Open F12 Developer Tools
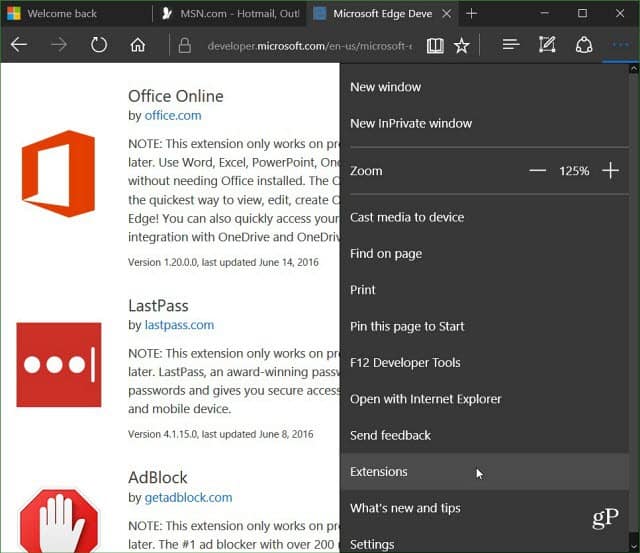The height and width of the screenshot is (553, 640). click(x=484, y=362)
